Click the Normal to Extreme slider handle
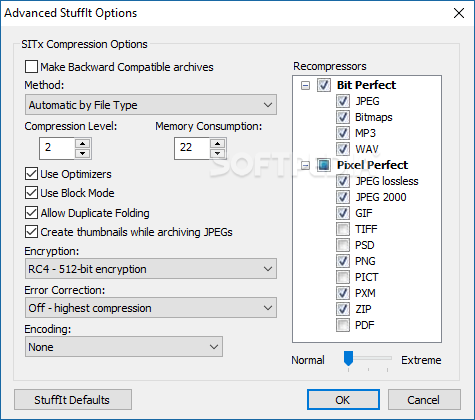Screen dimensions: 475x420 348,358
